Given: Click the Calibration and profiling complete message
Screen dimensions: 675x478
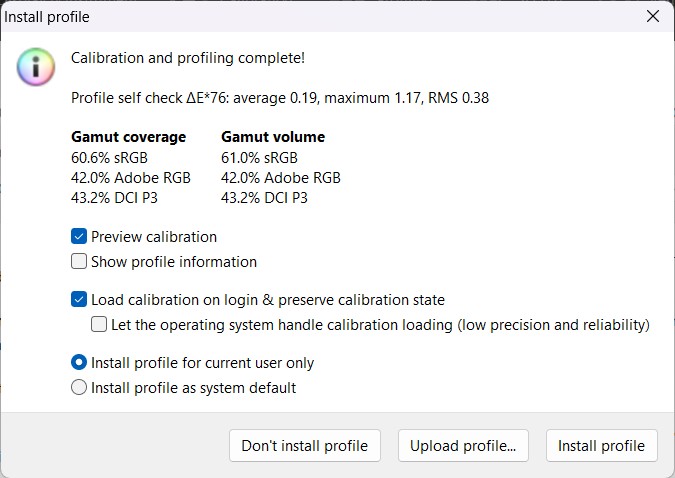Looking at the screenshot, I should tap(188, 58).
